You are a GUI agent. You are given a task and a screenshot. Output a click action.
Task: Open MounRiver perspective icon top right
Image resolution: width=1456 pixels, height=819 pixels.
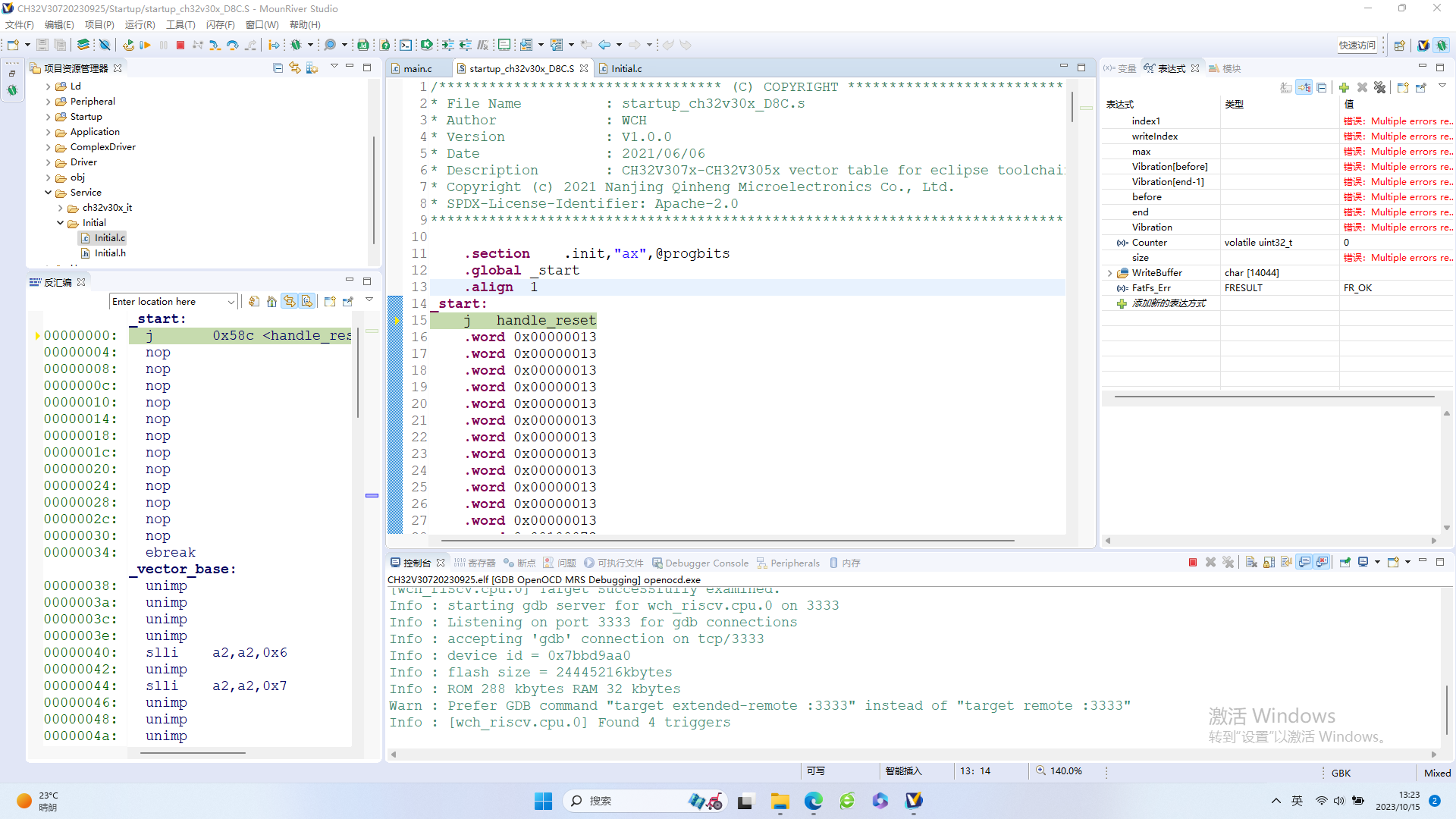(1423, 45)
